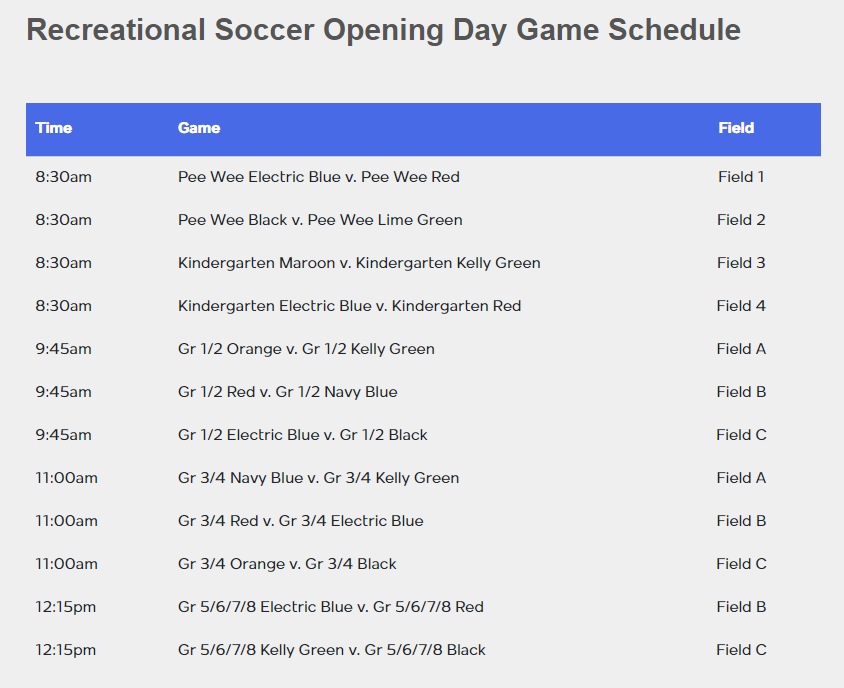This screenshot has width=844, height=688.
Task: Click the Time column header
Action: [54, 128]
